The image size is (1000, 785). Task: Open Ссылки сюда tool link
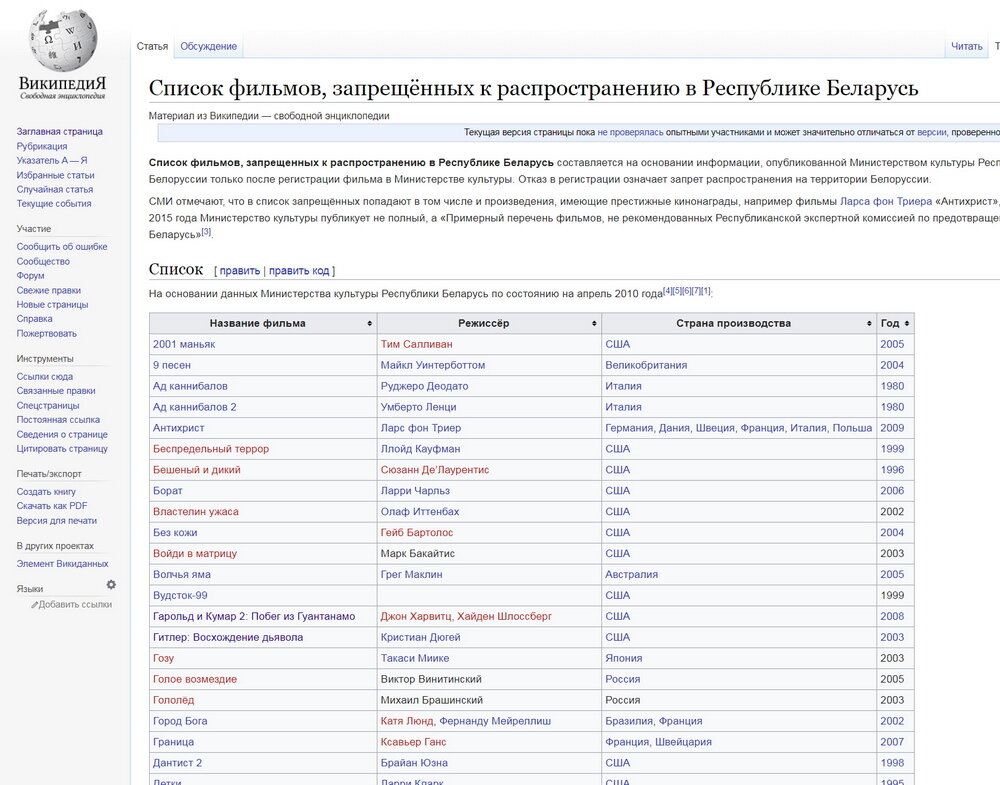pyautogui.click(x=45, y=376)
